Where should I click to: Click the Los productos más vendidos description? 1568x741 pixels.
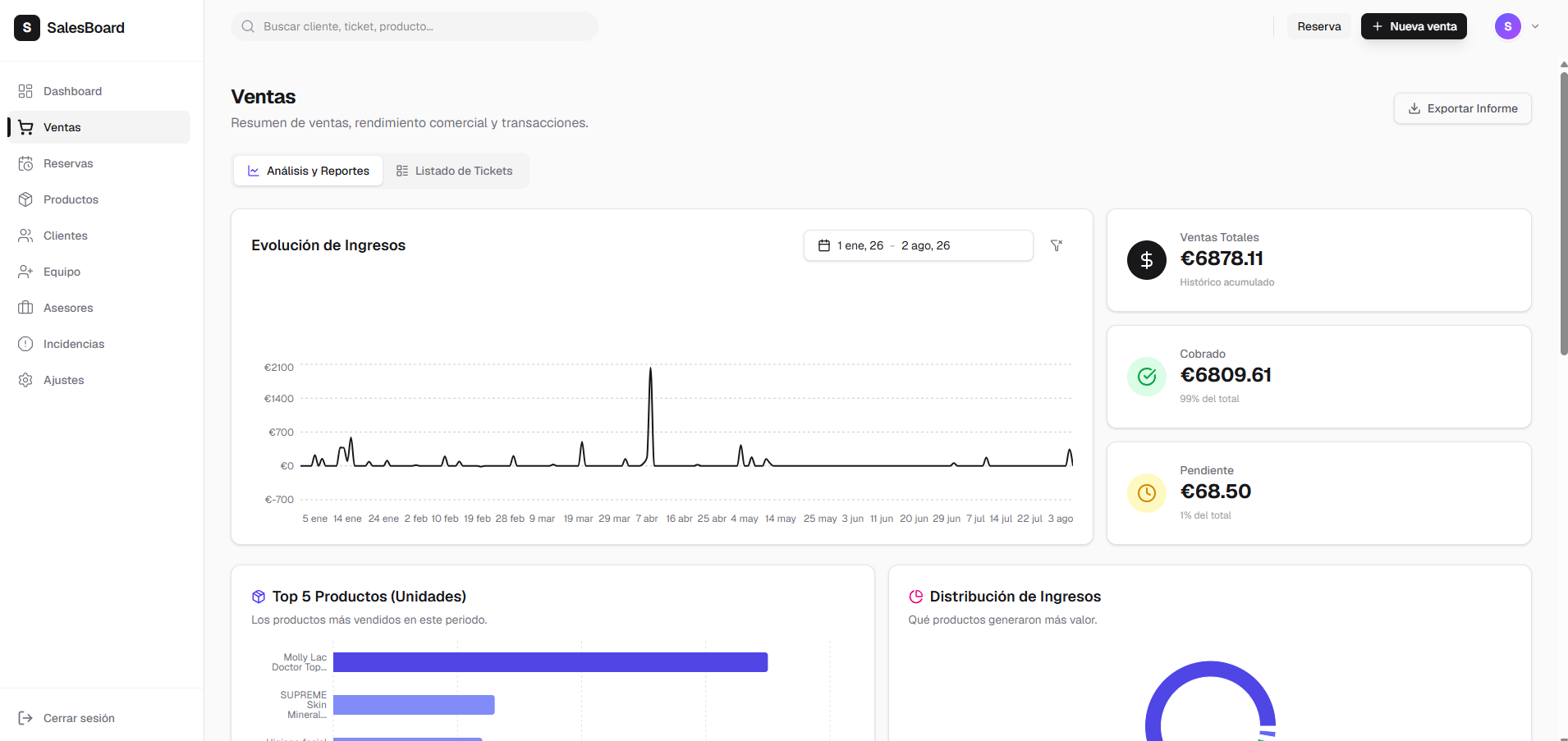tap(369, 620)
